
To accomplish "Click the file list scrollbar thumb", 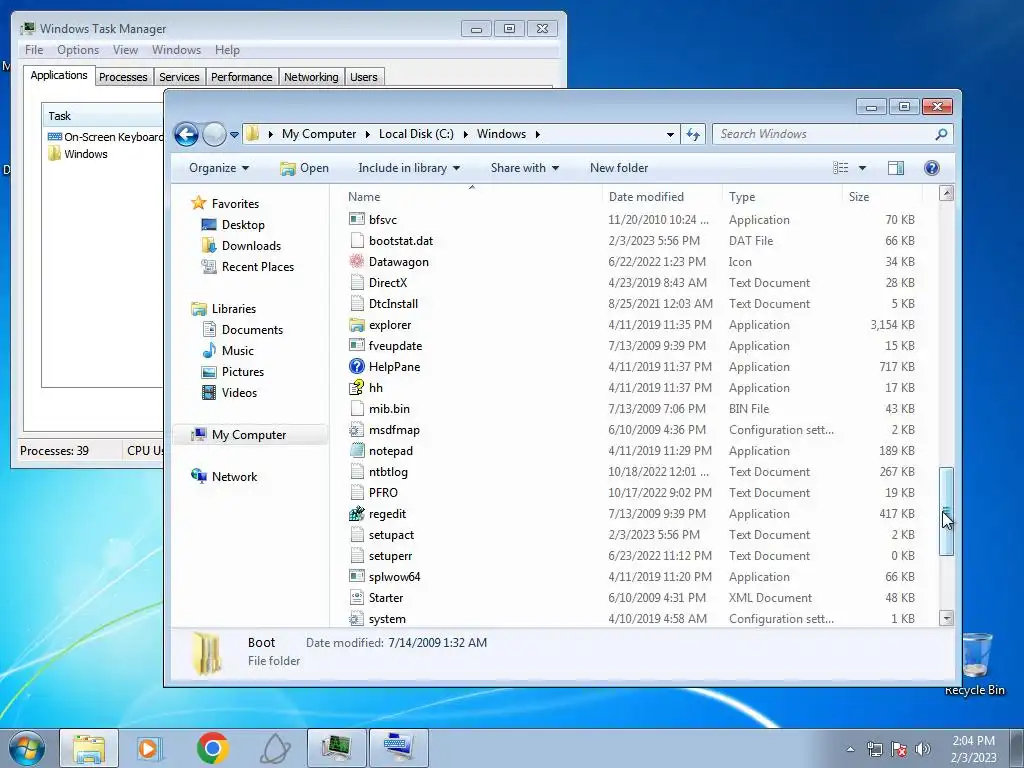I will [946, 511].
